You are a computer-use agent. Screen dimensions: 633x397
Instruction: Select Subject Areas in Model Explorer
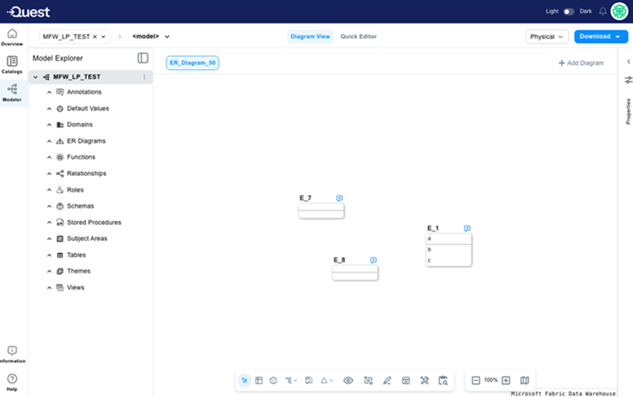click(x=87, y=239)
